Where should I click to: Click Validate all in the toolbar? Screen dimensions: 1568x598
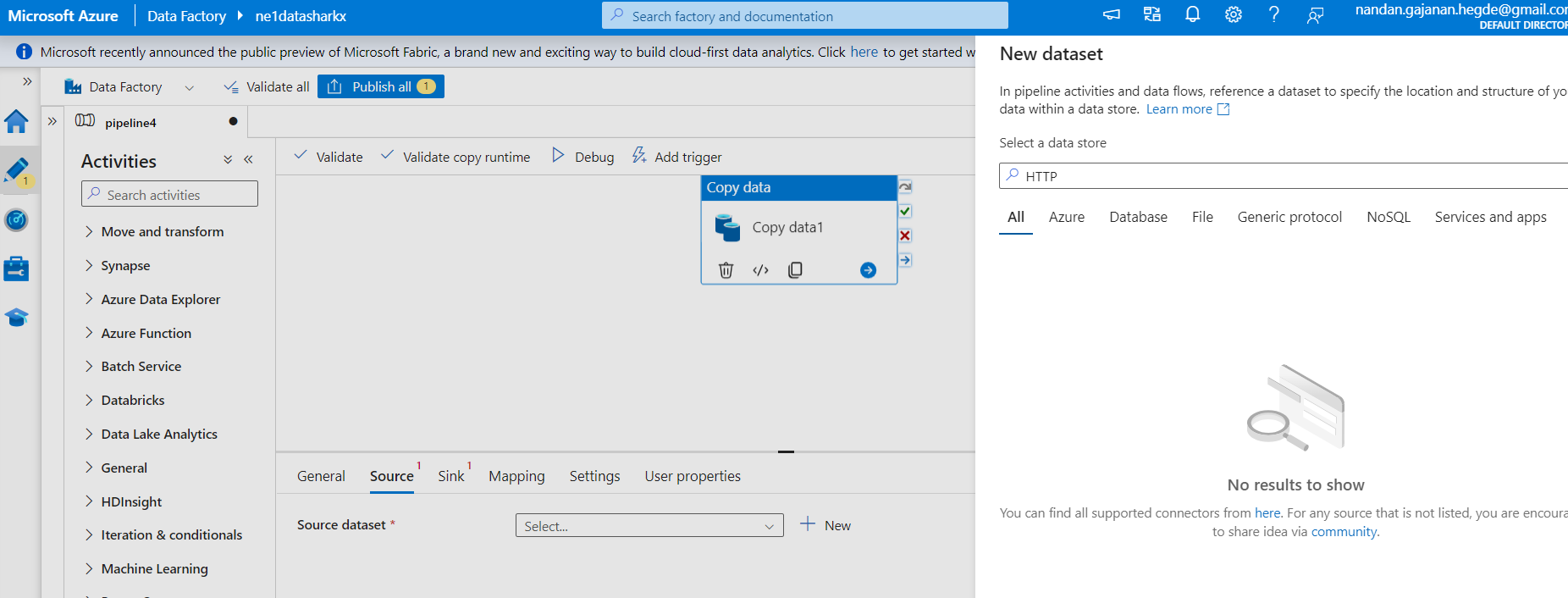click(267, 86)
